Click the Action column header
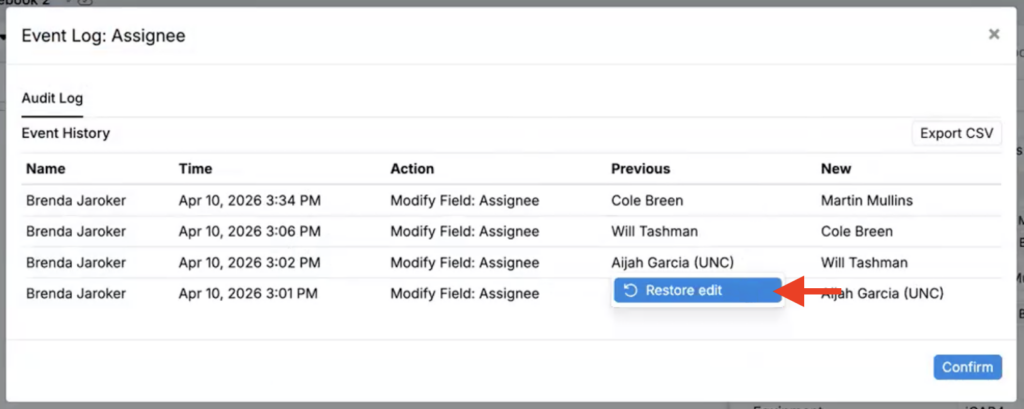 (x=412, y=169)
